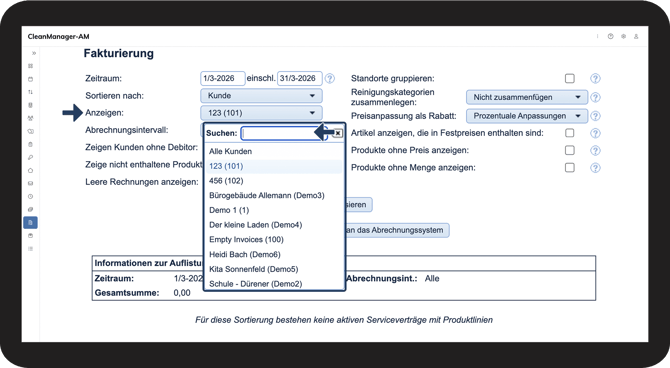Open the settings gear icon top right
The image size is (670, 368).
click(623, 36)
